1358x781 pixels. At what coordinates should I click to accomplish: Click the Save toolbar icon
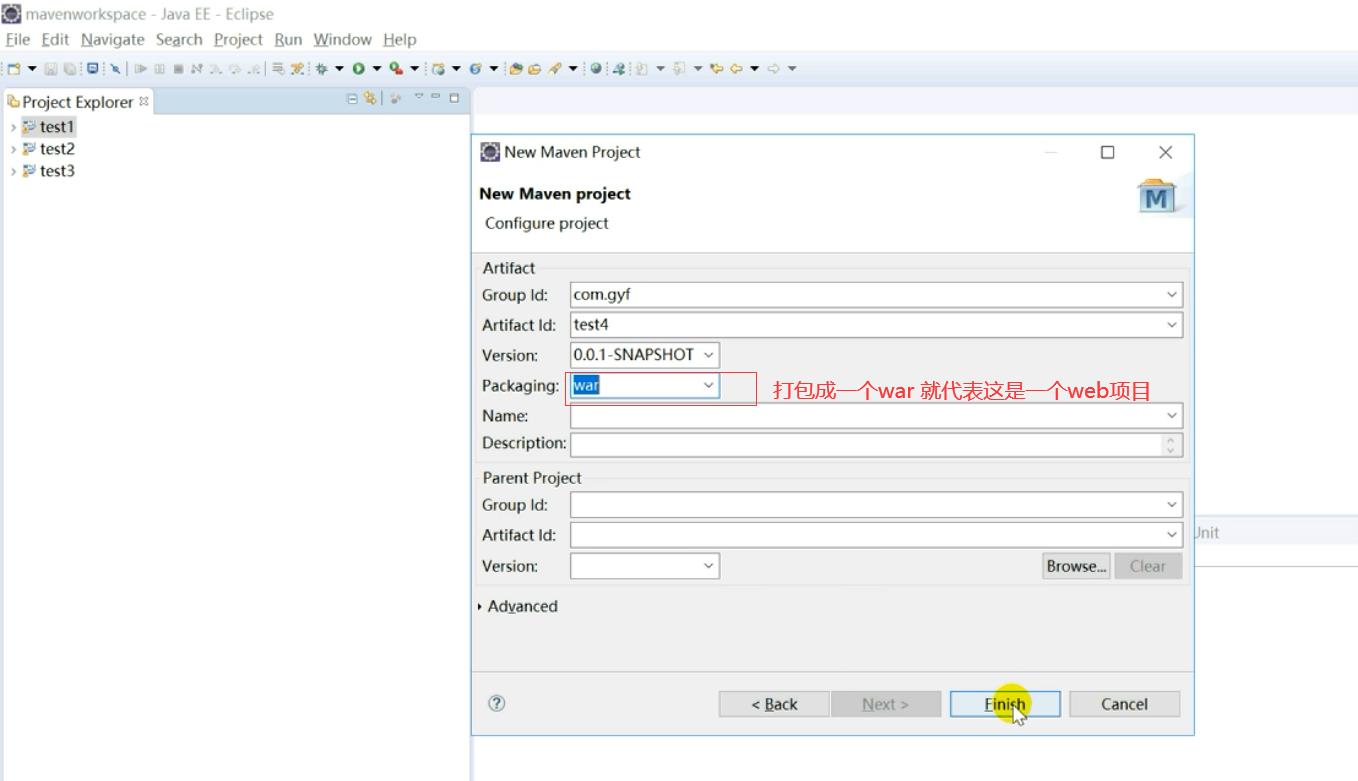coord(51,69)
